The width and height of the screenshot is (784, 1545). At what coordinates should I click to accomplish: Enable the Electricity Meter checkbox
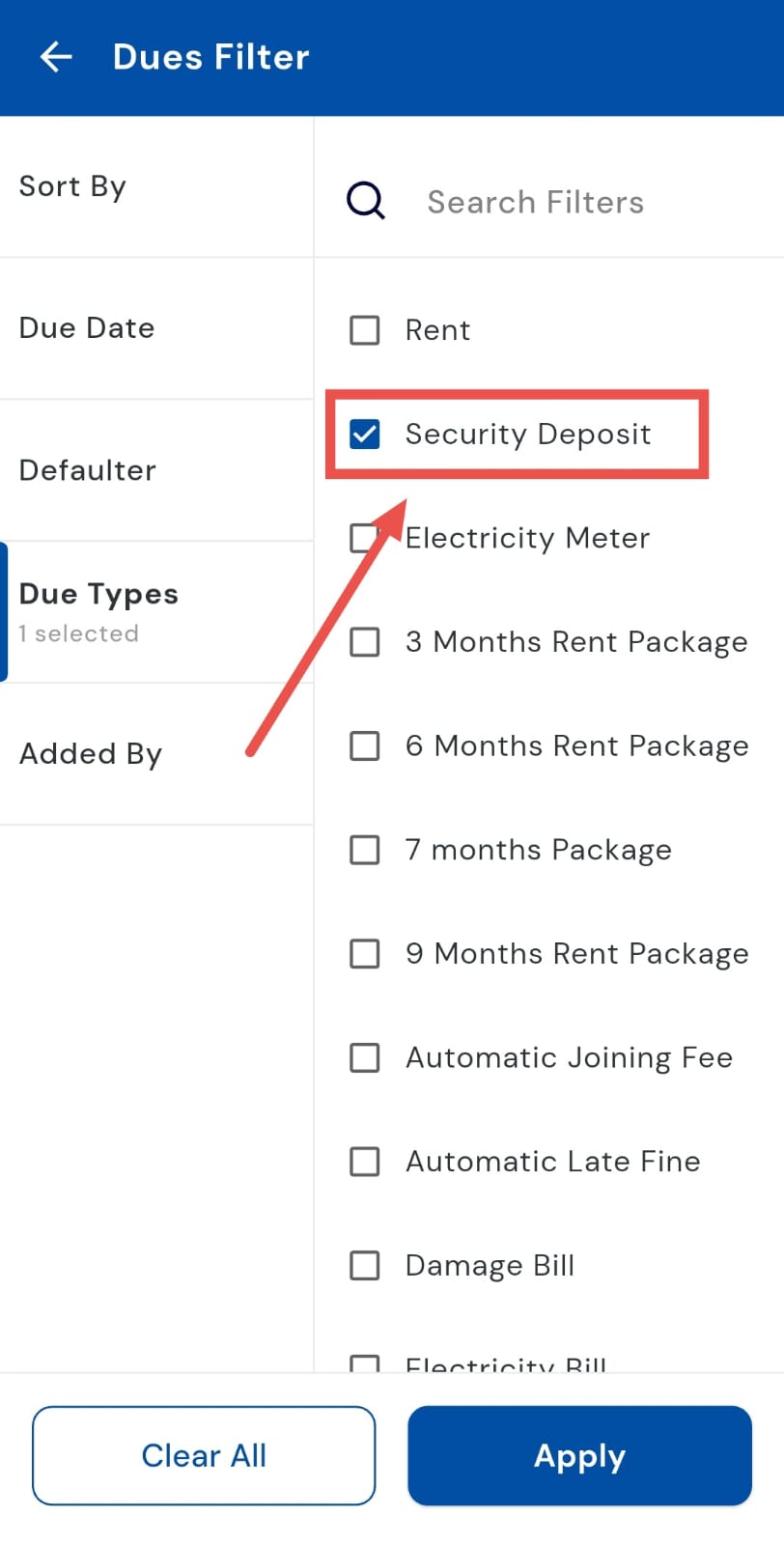pos(363,538)
